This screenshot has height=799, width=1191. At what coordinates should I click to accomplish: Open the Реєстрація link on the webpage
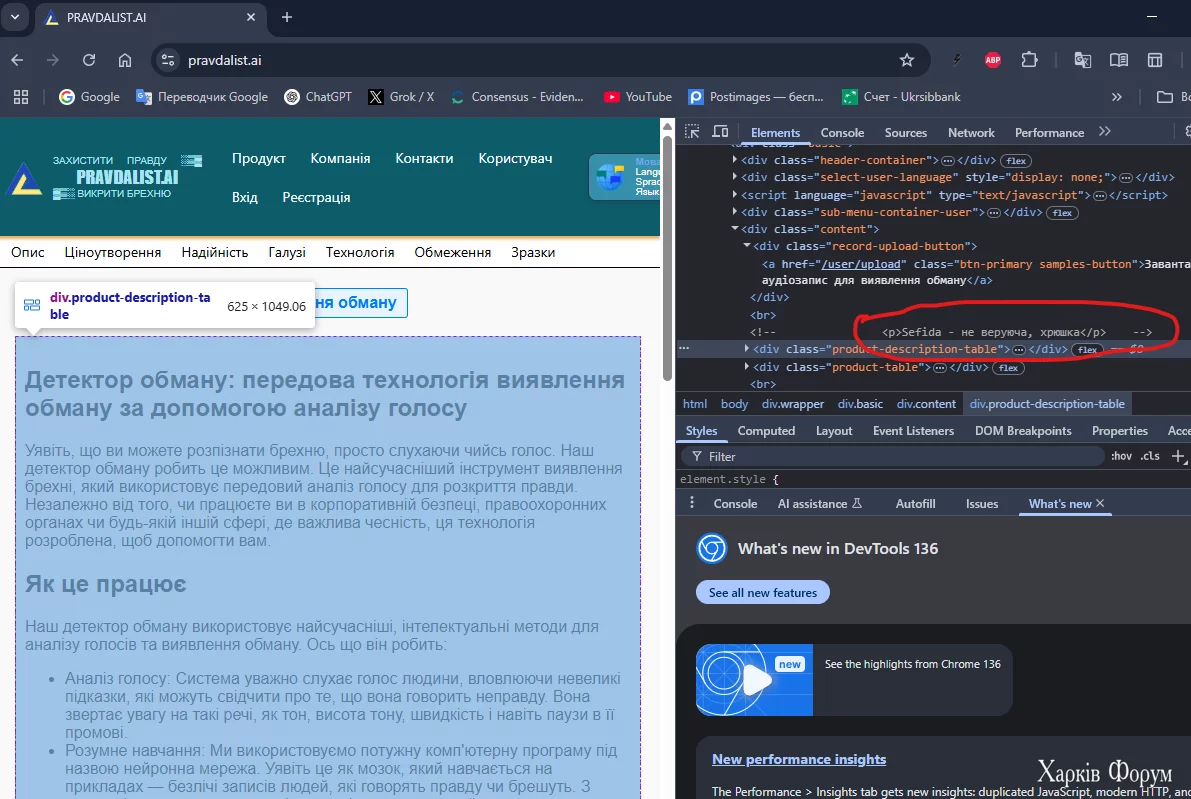click(316, 197)
